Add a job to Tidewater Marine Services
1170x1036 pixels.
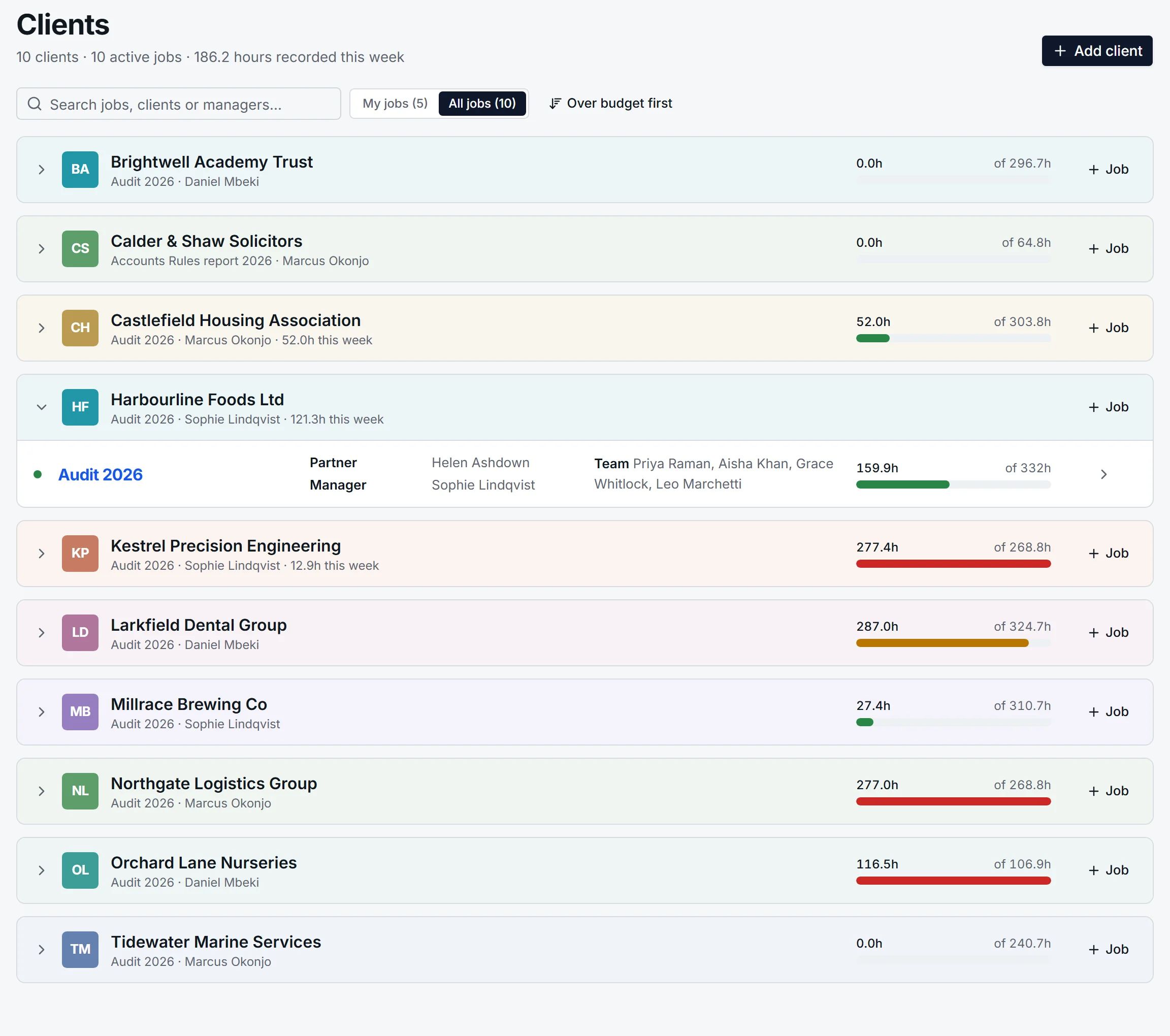click(x=1108, y=950)
